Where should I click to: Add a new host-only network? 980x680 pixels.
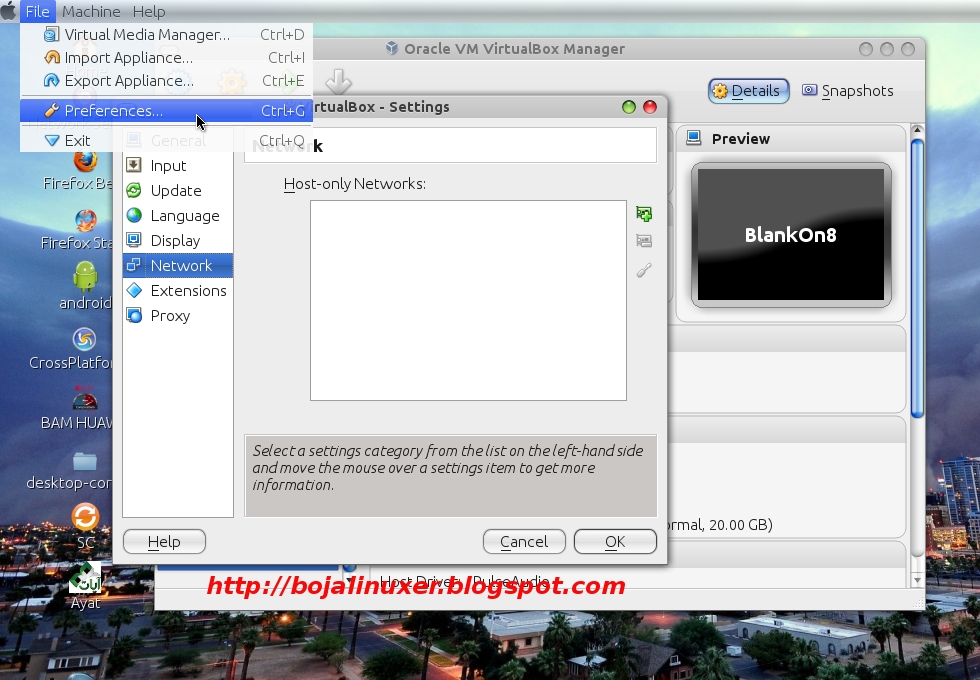644,213
